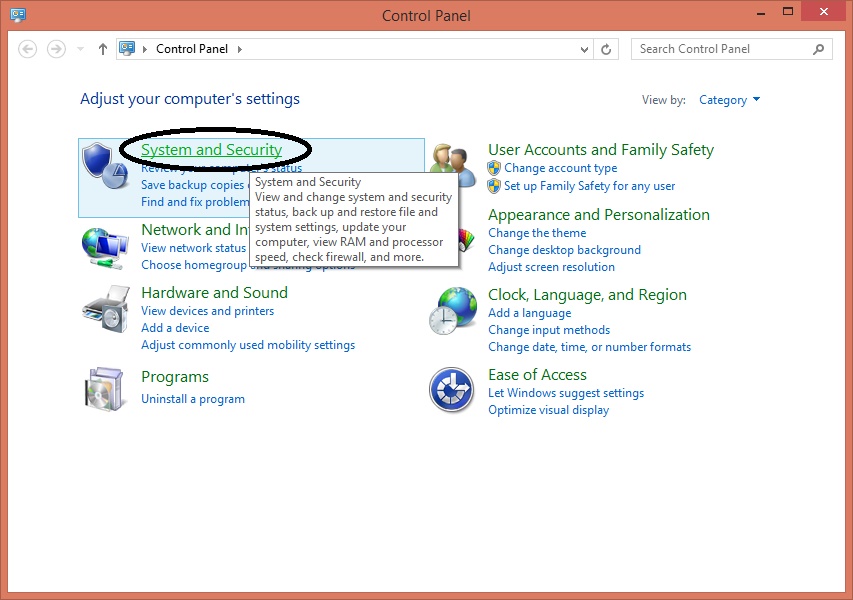853x600 pixels.
Task: Click Find and fix problems link
Action: pyautogui.click(x=195, y=202)
